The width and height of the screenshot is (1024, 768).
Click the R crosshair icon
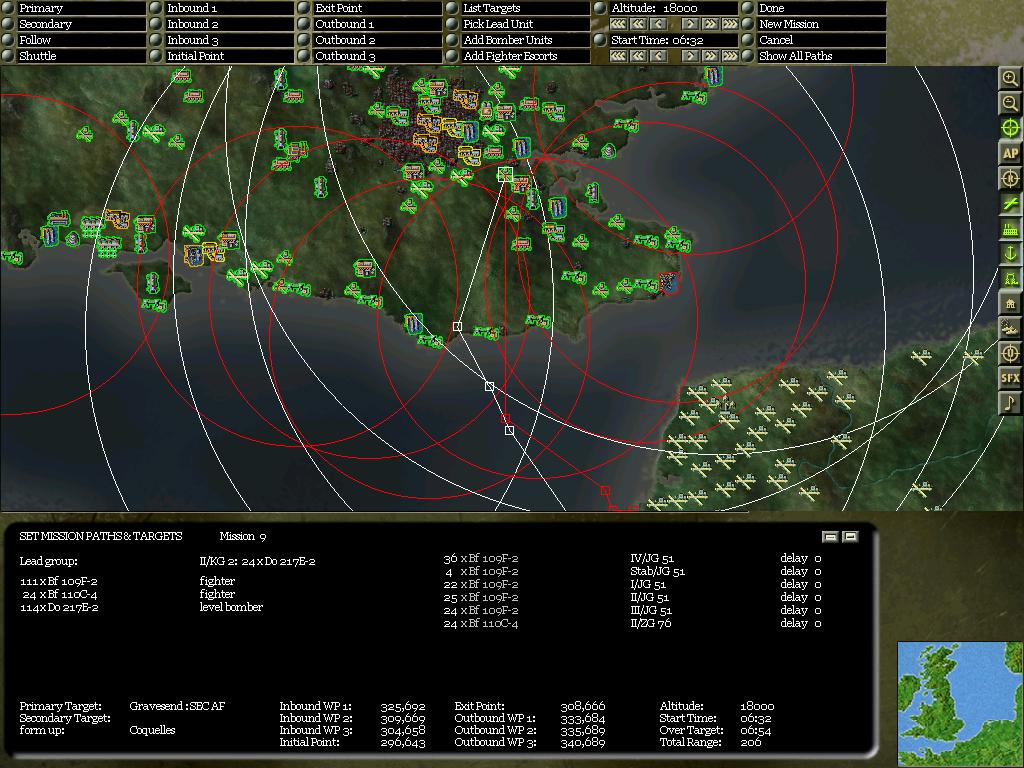[1010, 178]
